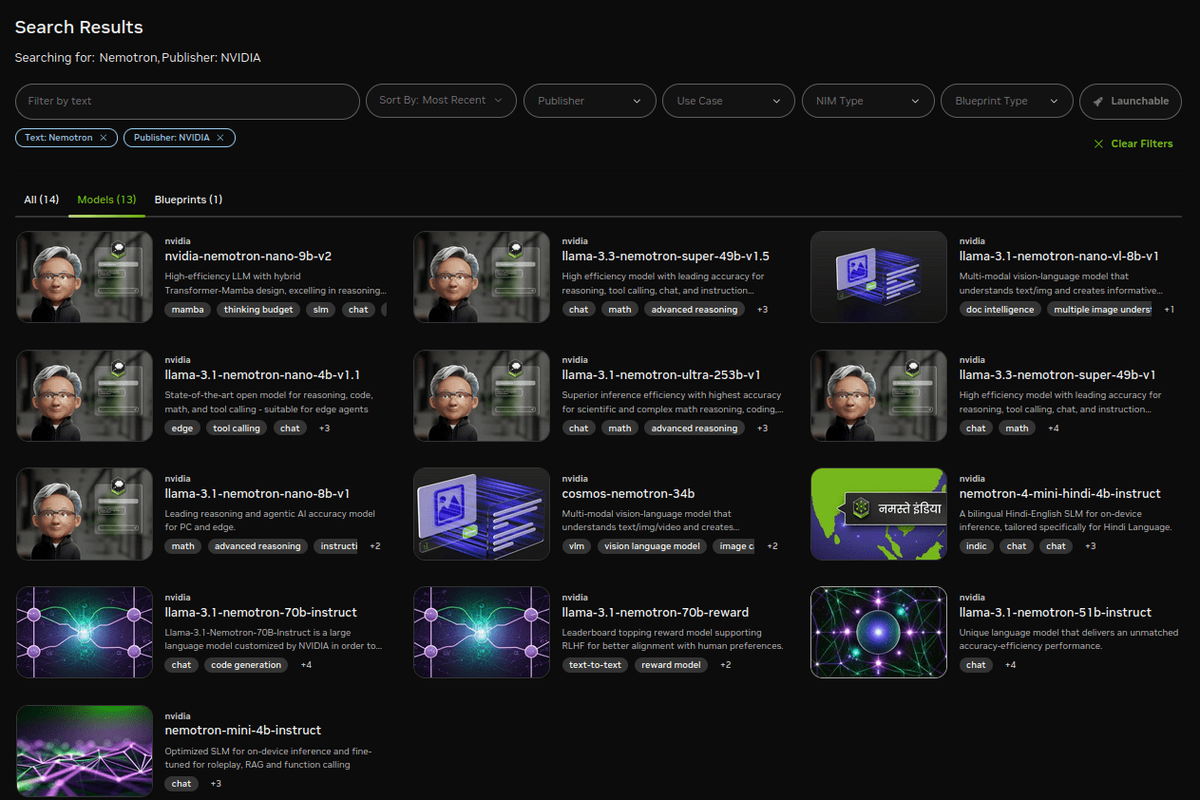This screenshot has width=1200, height=800.
Task: Open llama-3.1-nemotron-nano-vl-8b-v1 thumbnail
Action: click(x=879, y=277)
